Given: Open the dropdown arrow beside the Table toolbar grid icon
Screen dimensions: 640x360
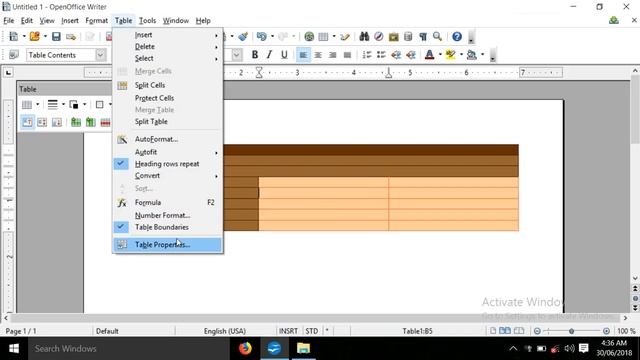Looking at the screenshot, I should 38,104.
